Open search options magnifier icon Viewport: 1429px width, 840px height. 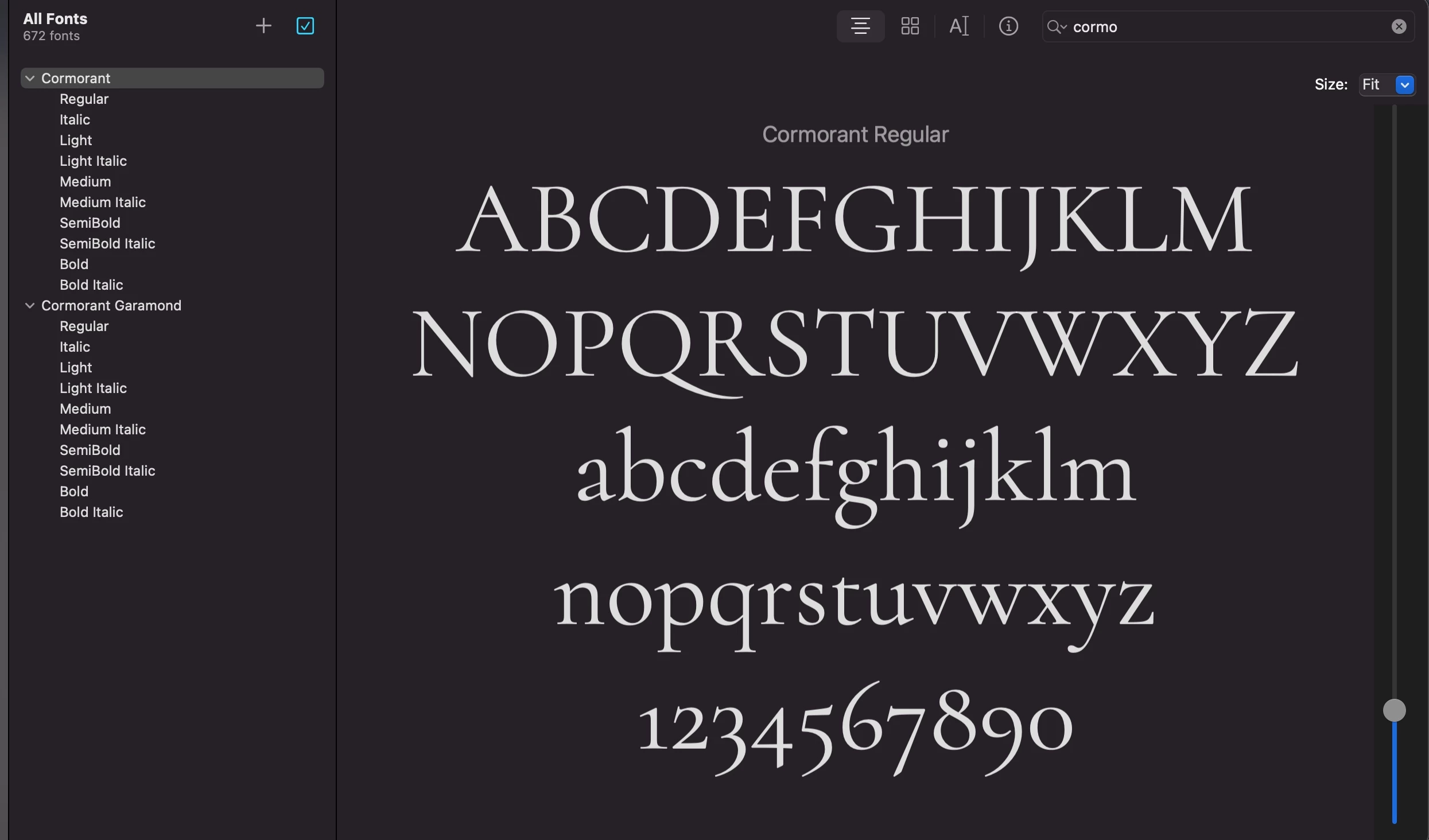coord(1055,27)
